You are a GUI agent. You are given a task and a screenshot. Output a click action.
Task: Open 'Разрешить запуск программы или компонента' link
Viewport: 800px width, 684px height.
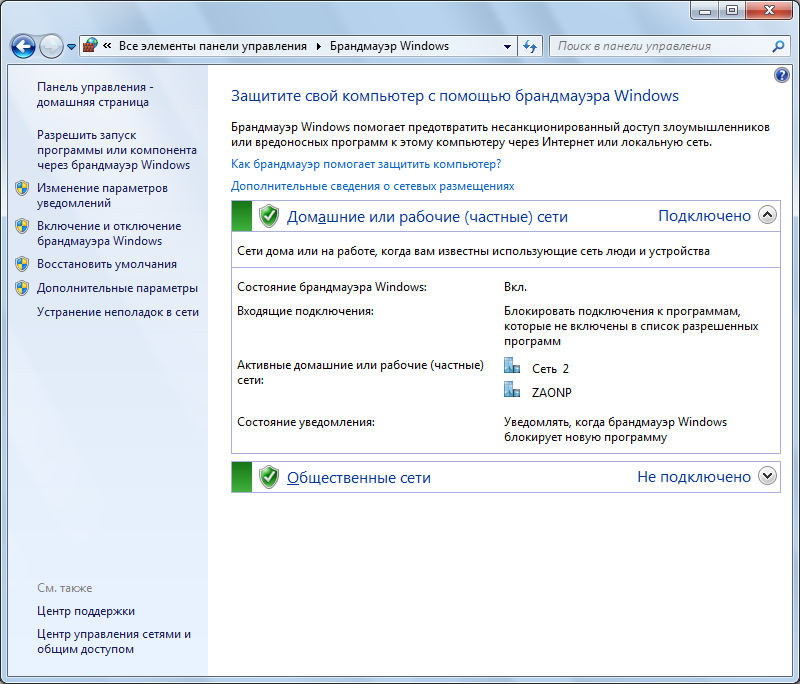(x=117, y=150)
